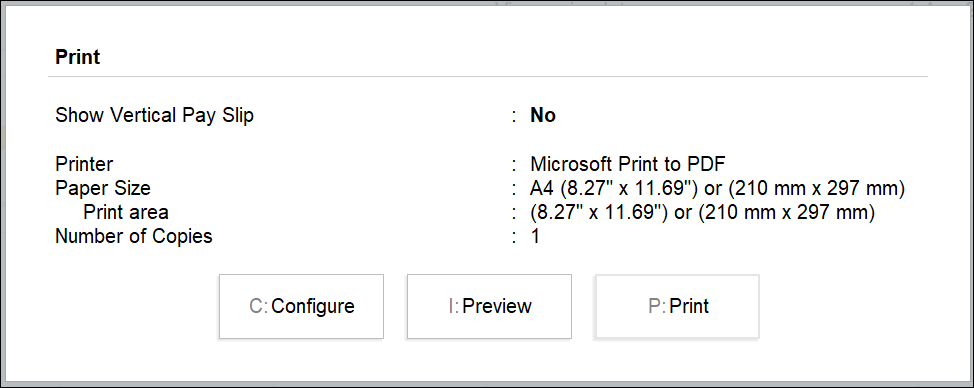Click the indented Print area label

(x=126, y=212)
